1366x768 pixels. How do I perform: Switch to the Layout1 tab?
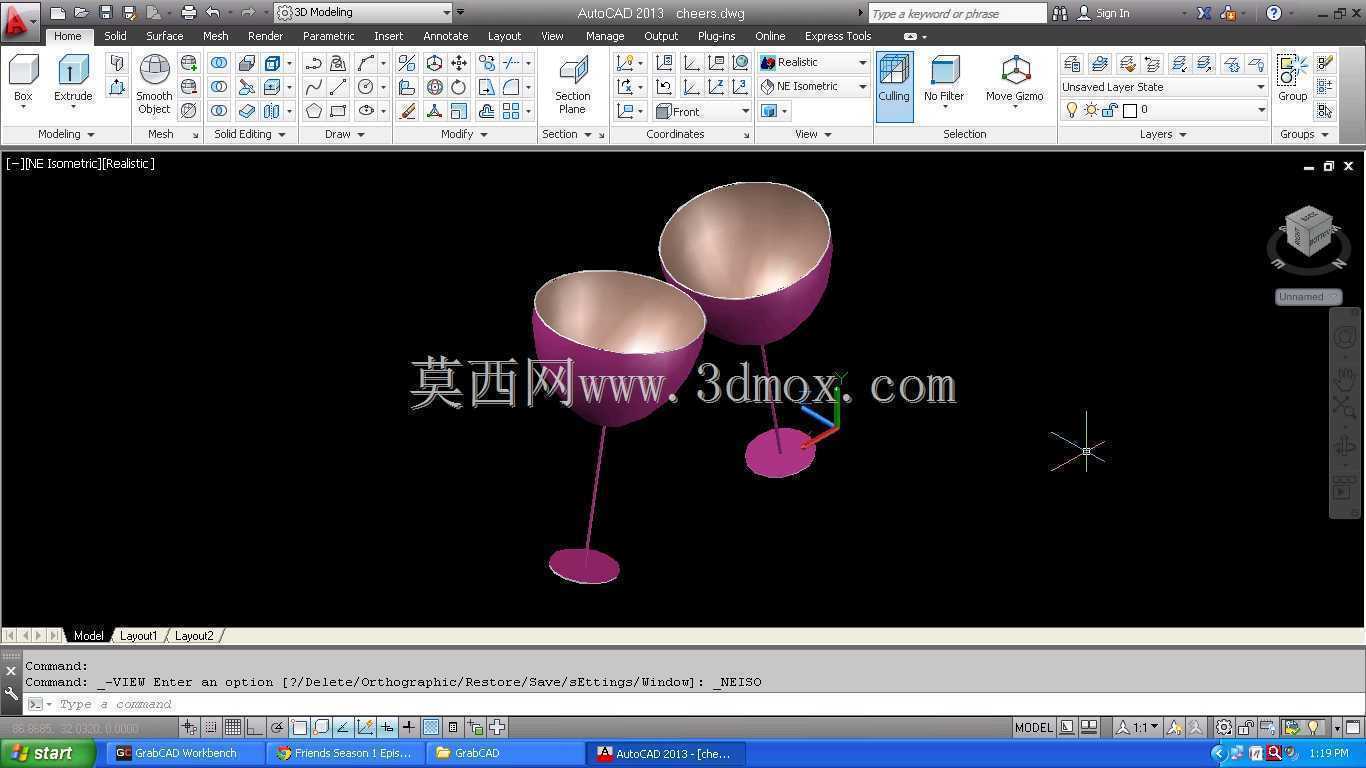[138, 636]
